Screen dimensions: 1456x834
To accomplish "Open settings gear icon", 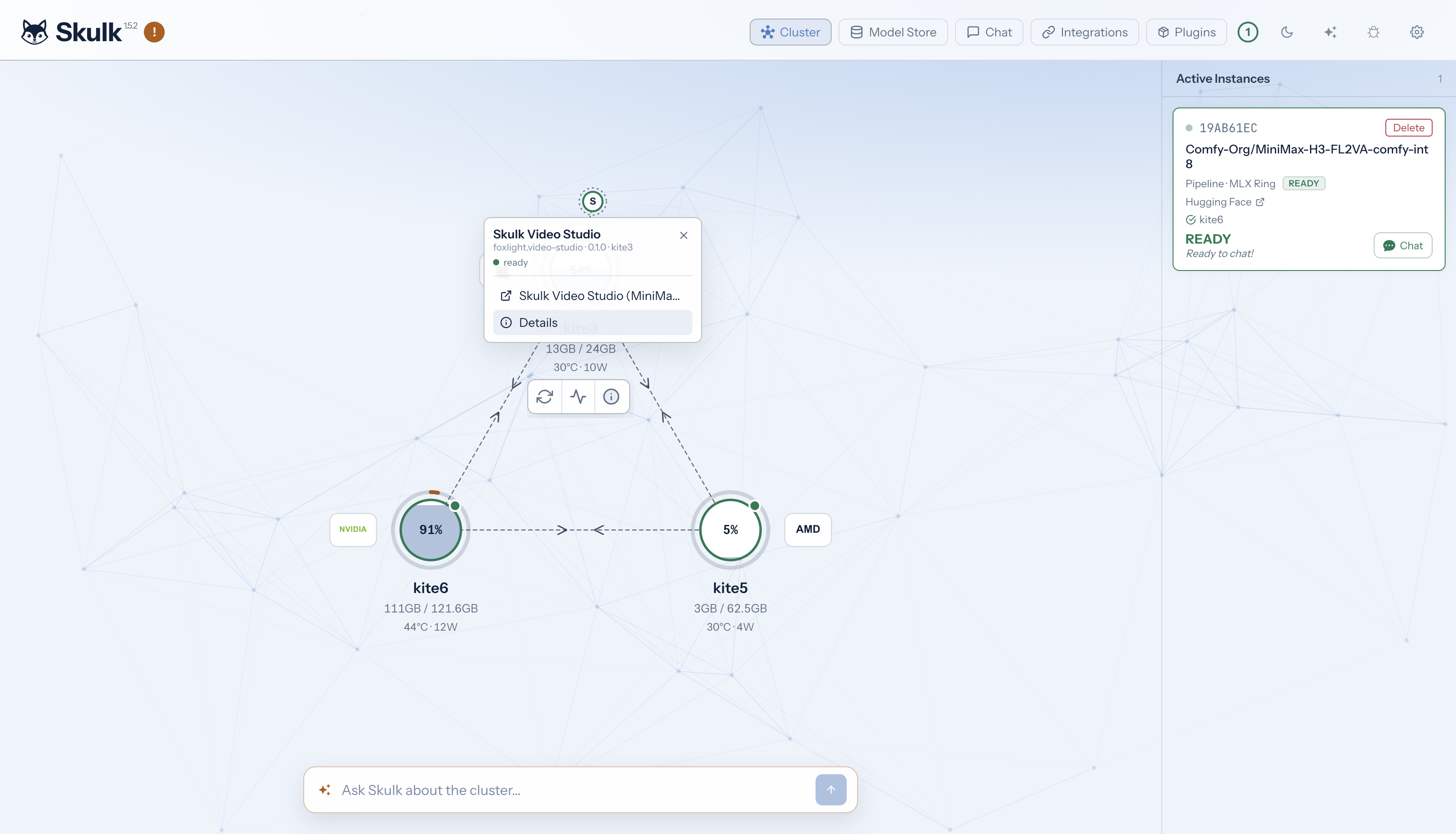I will [x=1417, y=32].
